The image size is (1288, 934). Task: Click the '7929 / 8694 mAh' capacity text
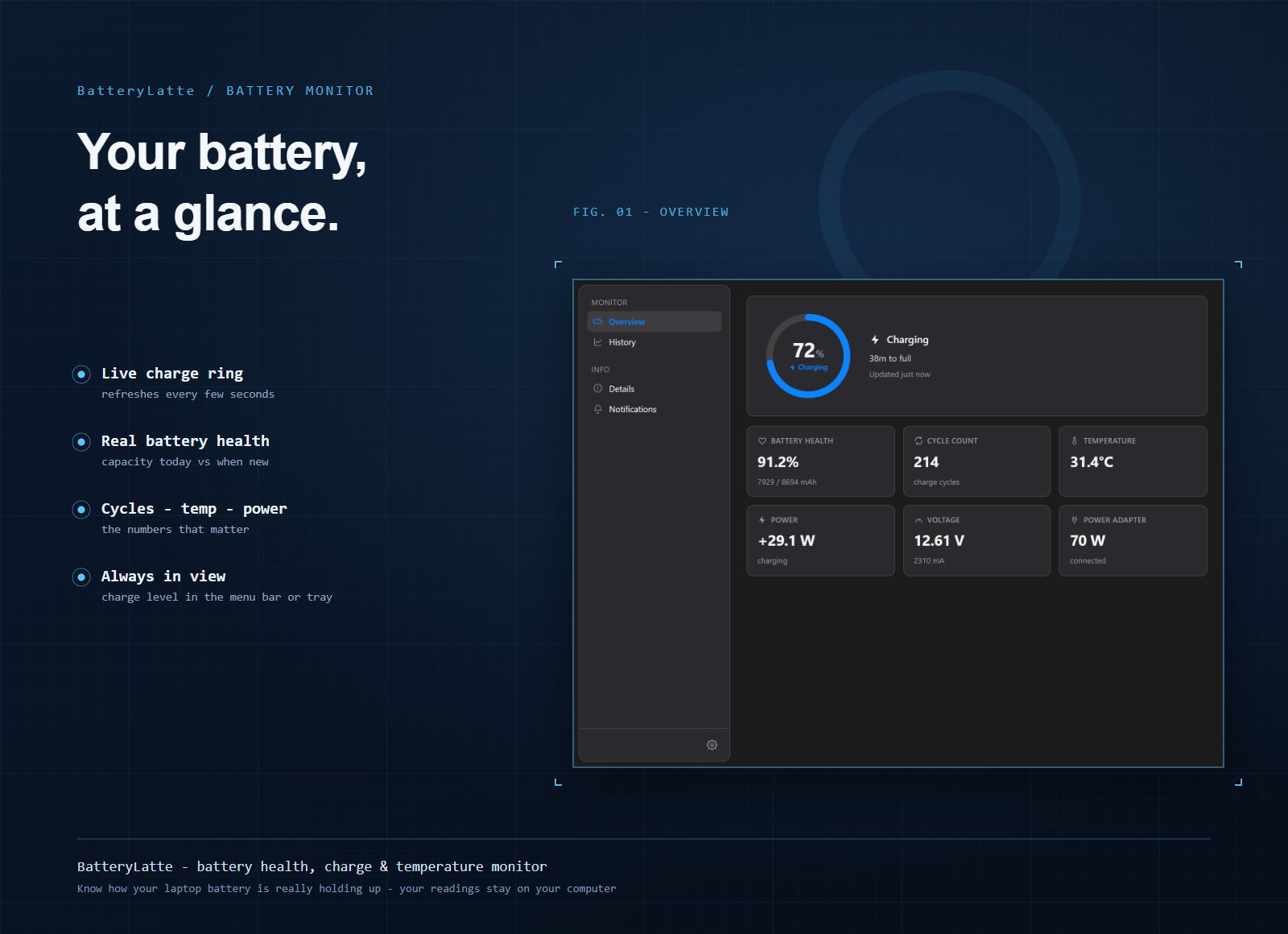786,482
